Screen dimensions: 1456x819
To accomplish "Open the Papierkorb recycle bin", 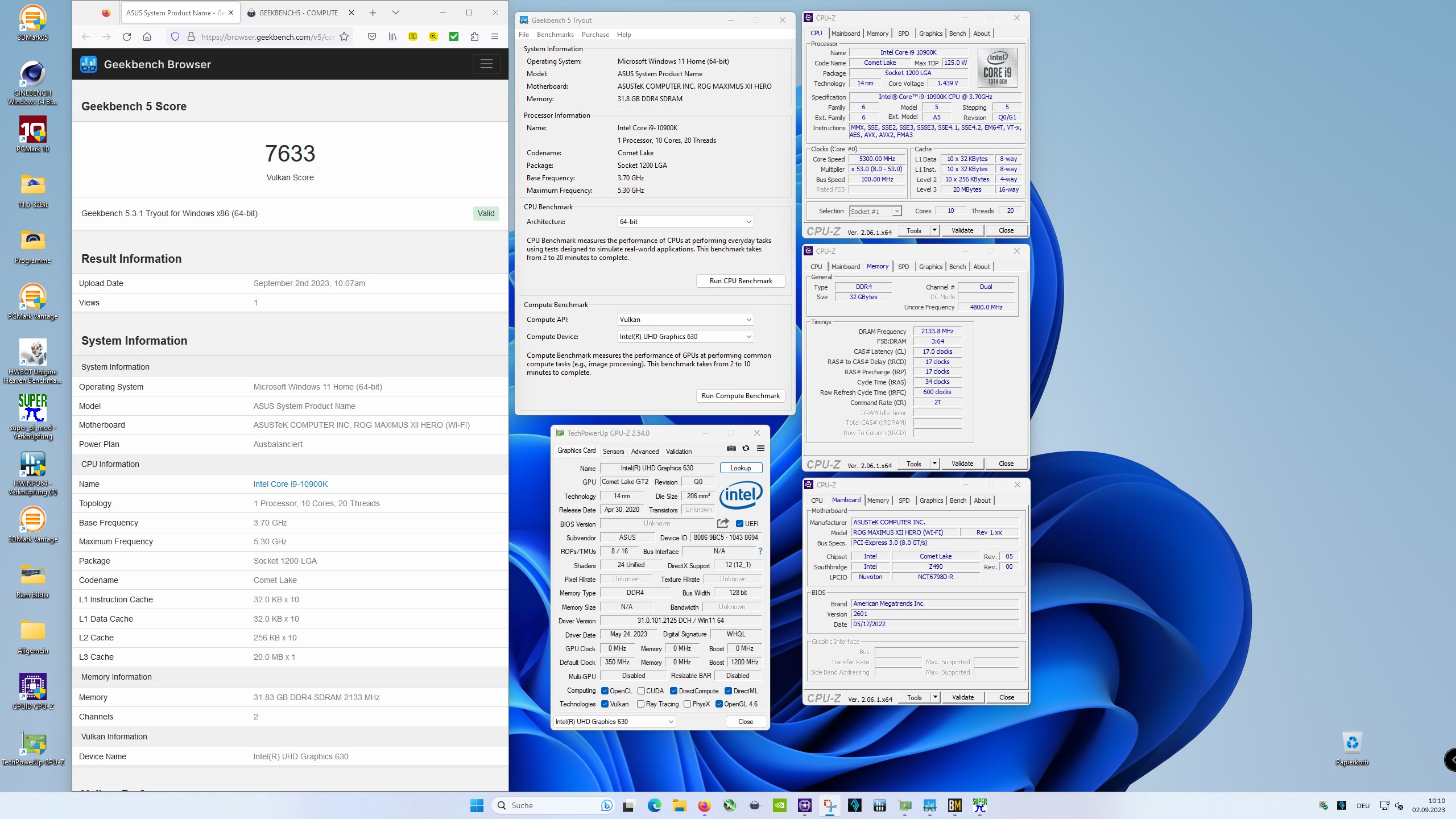I will pos(1352,747).
